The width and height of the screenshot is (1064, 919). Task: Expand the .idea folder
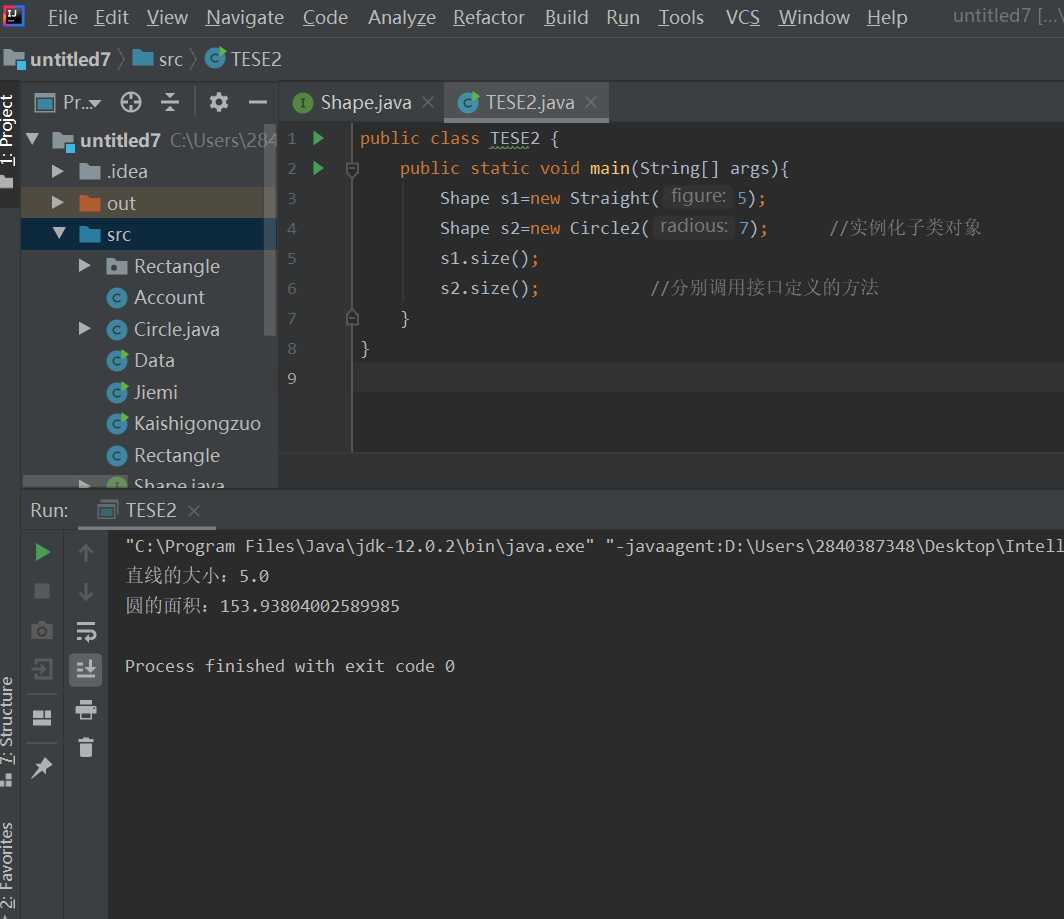58,171
